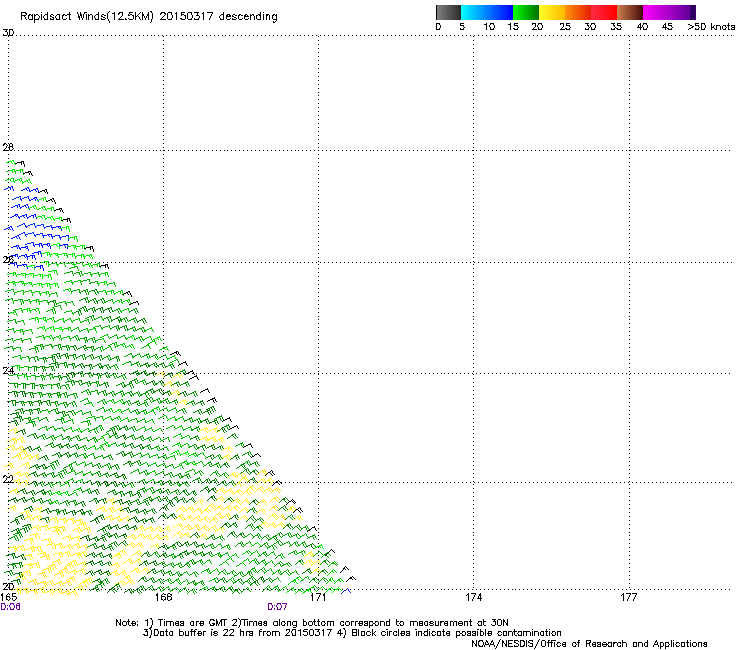This screenshot has width=740, height=650.
Task: Click the longitude label '177'
Action: 629,597
